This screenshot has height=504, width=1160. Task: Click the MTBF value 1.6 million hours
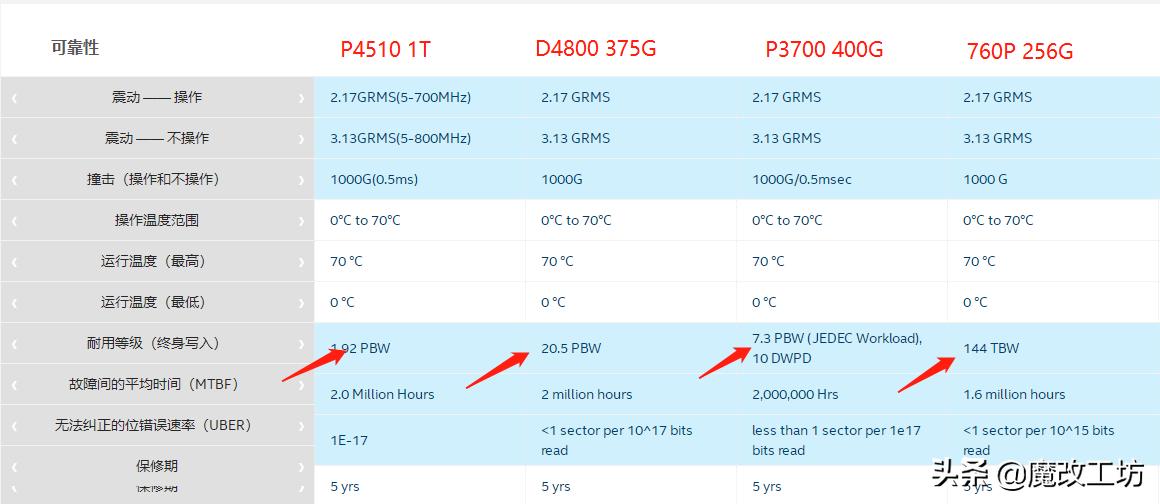[1014, 394]
